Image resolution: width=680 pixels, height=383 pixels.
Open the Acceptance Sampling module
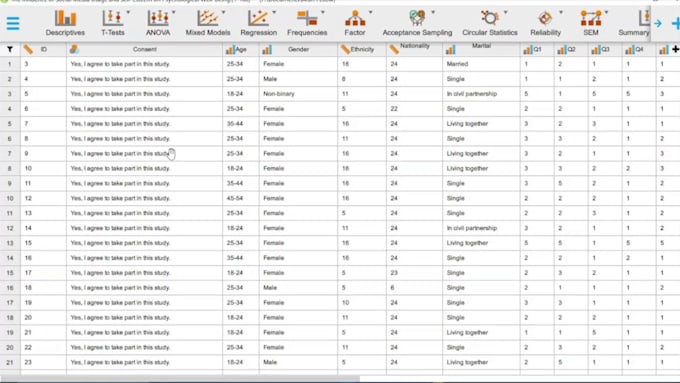tap(417, 23)
